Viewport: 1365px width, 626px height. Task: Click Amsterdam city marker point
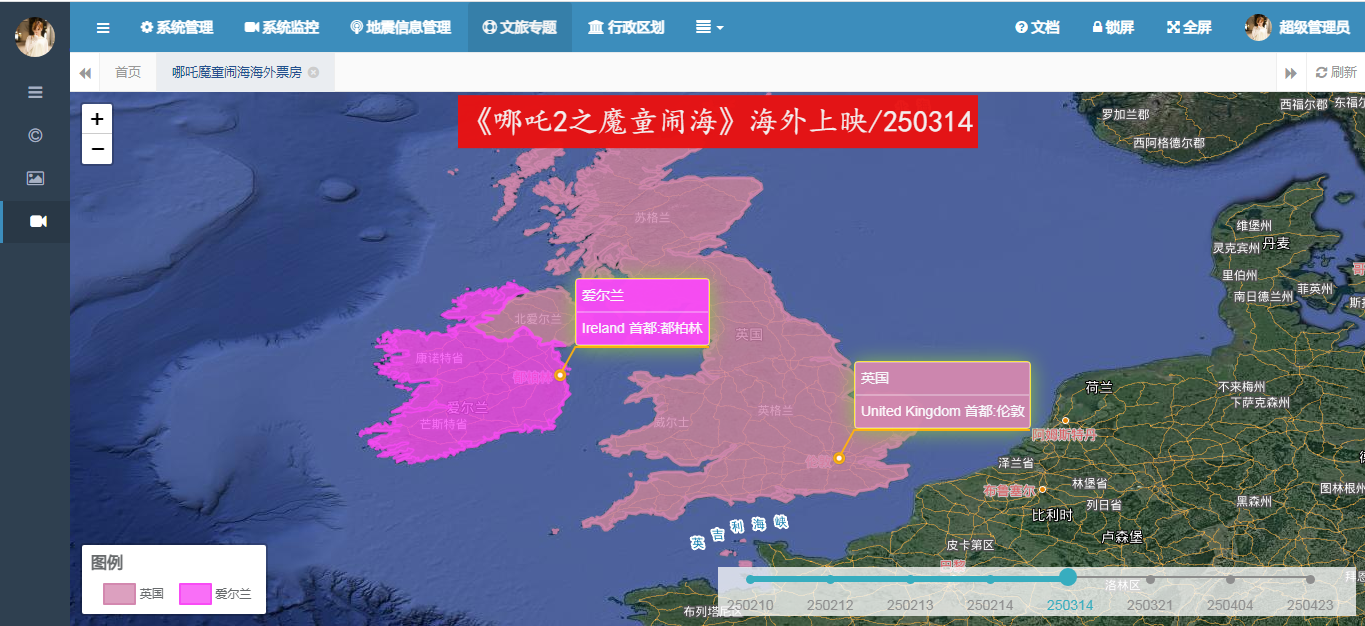point(1066,421)
